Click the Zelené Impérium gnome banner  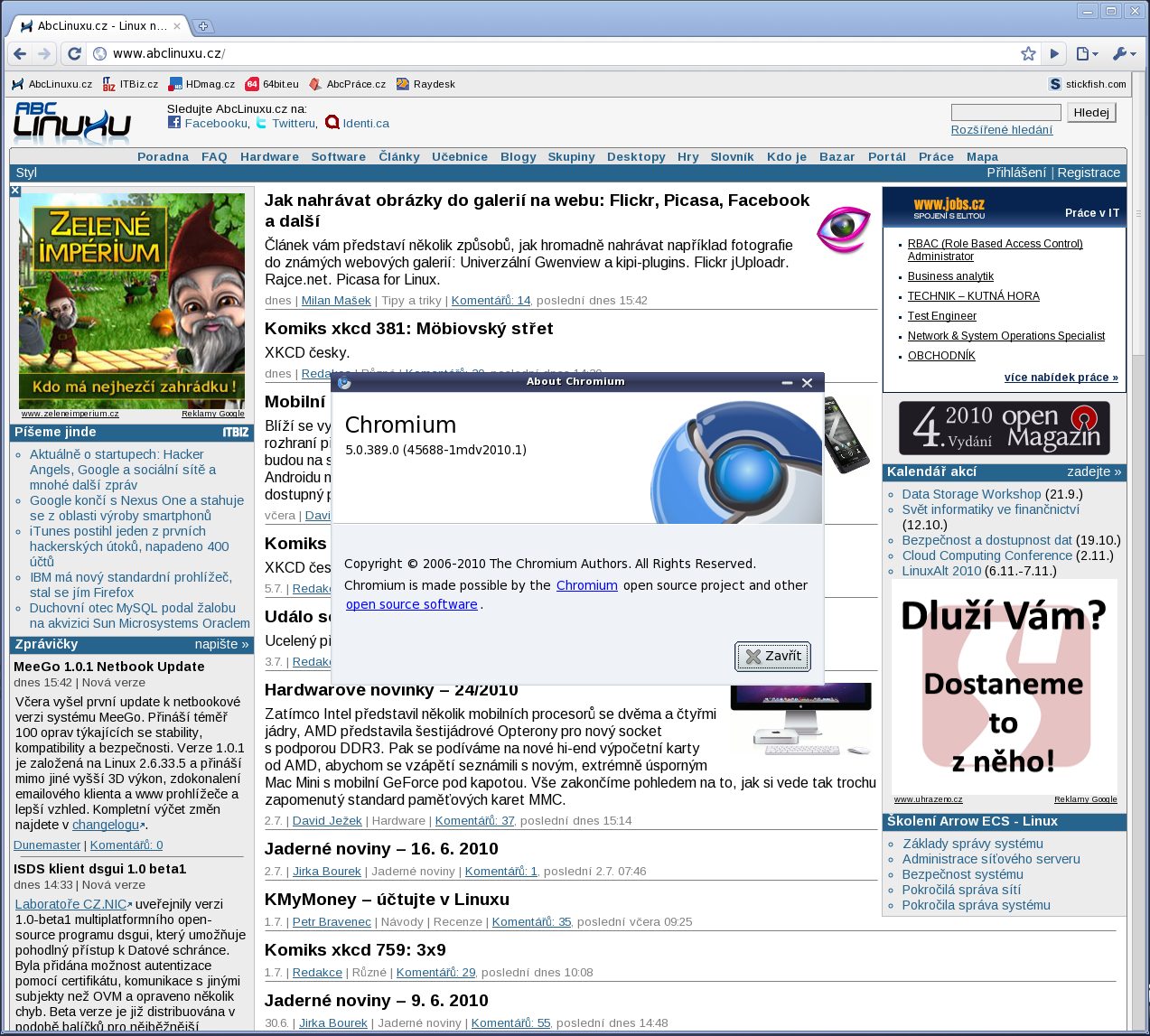132,301
